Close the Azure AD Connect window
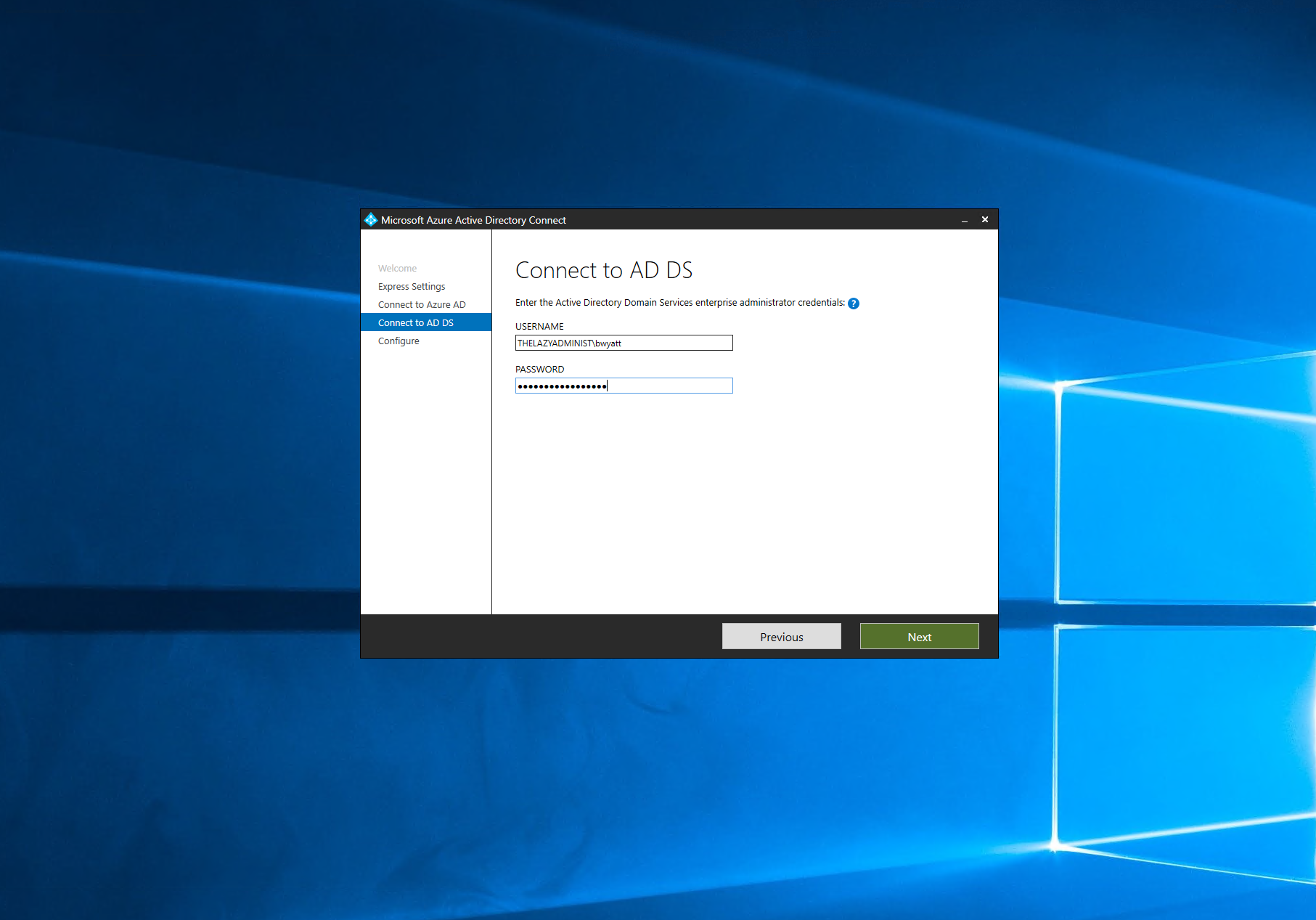The image size is (1316, 920). 985,219
